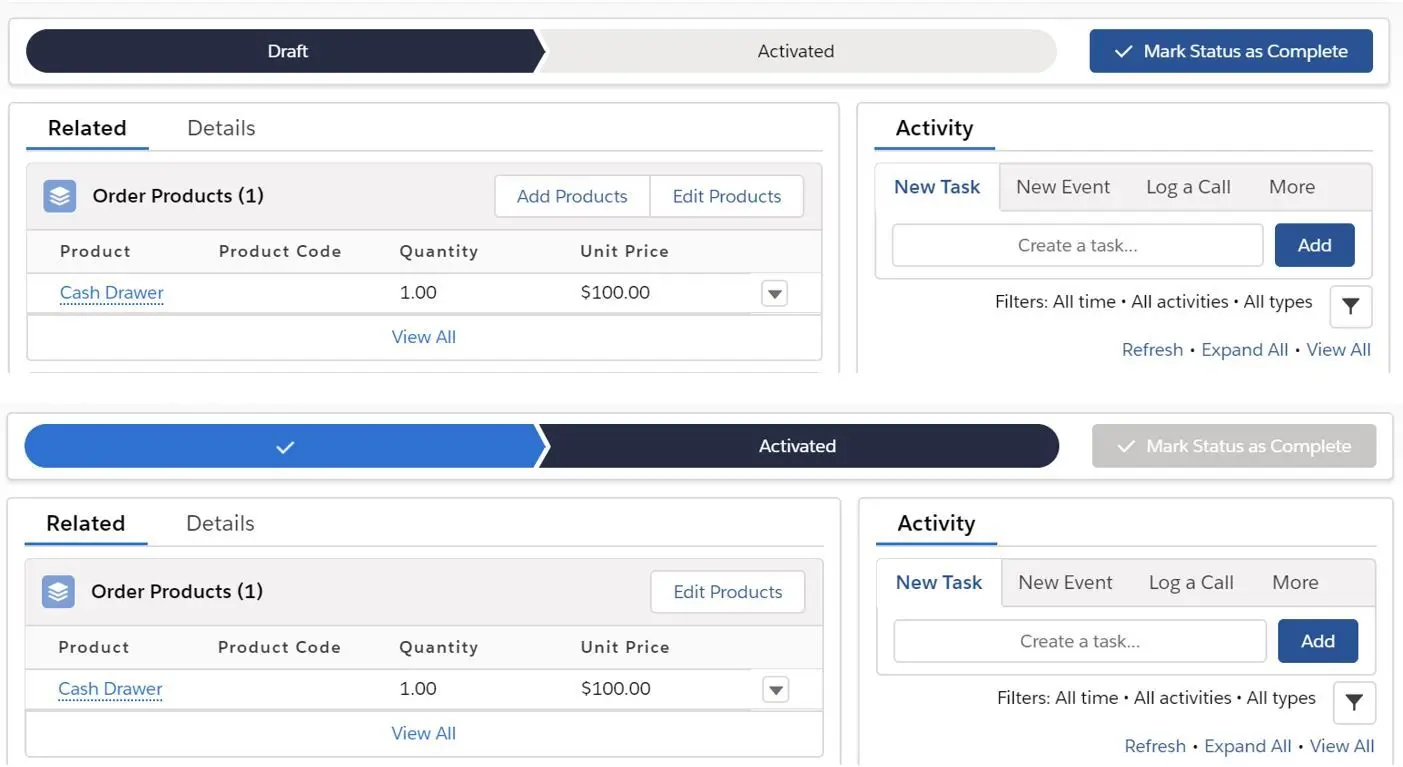Switch to Details tab in upper panel

pyautogui.click(x=221, y=128)
